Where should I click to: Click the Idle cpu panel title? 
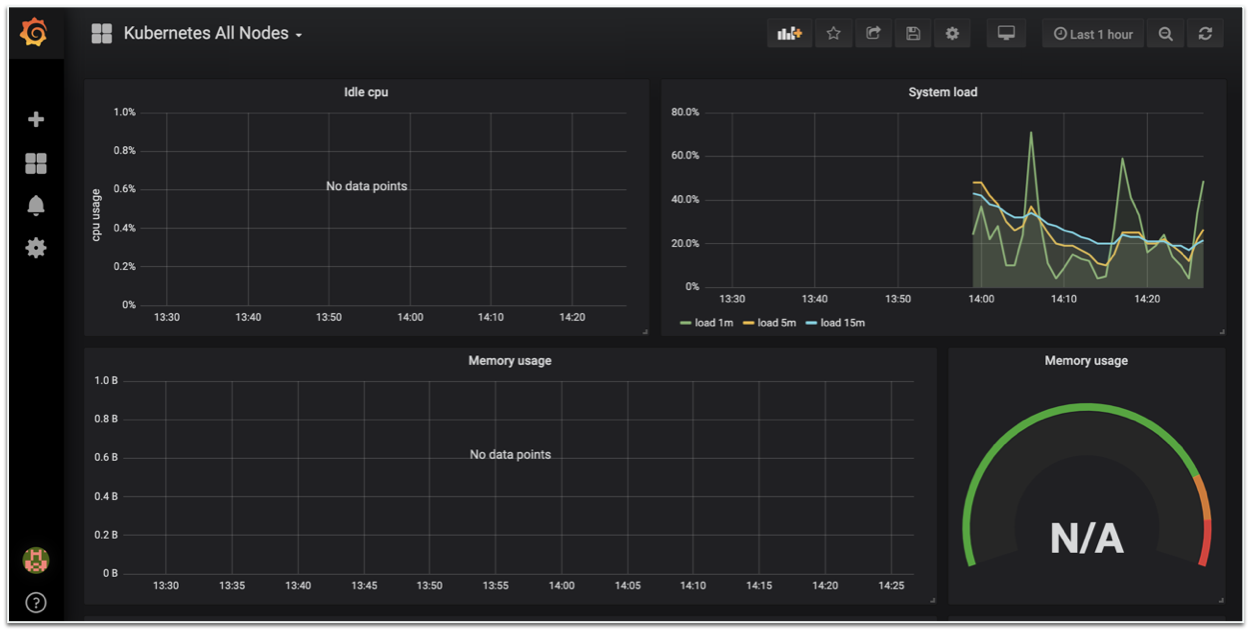[366, 92]
